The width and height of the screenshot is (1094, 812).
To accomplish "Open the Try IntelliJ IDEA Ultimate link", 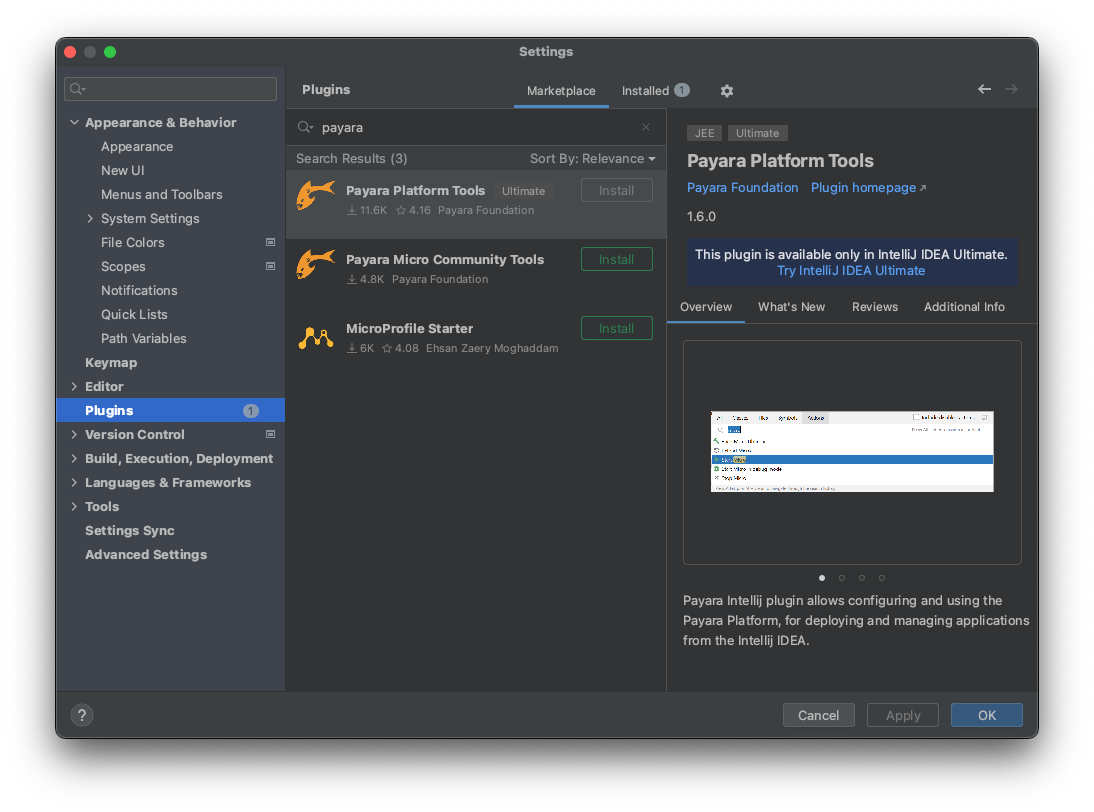I will click(851, 271).
